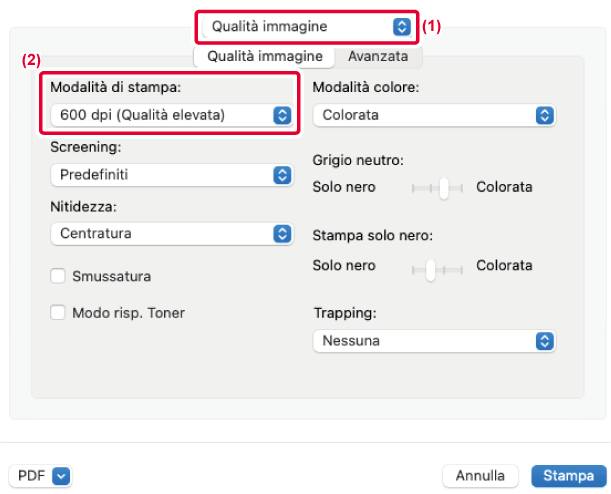Screen dimensions: 611x494
Task: Click blue arrows on Modalità colore dropdown
Action: 545,115
